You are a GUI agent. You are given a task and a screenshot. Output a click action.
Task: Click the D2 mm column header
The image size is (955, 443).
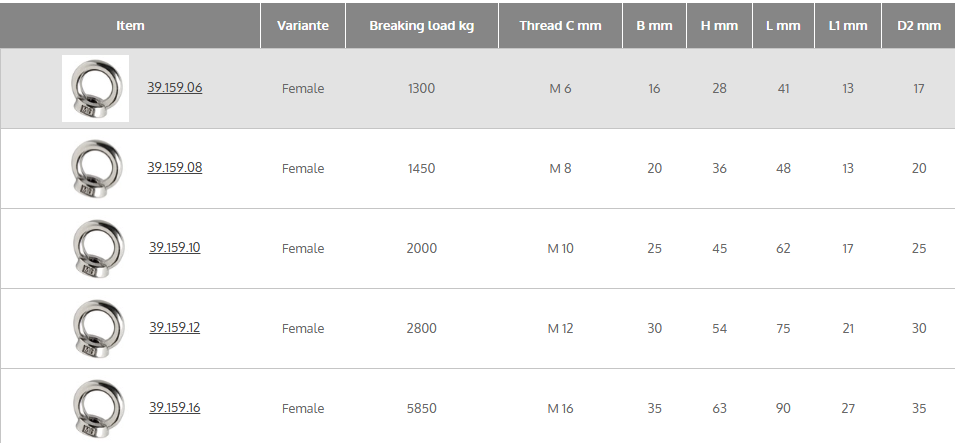click(919, 25)
